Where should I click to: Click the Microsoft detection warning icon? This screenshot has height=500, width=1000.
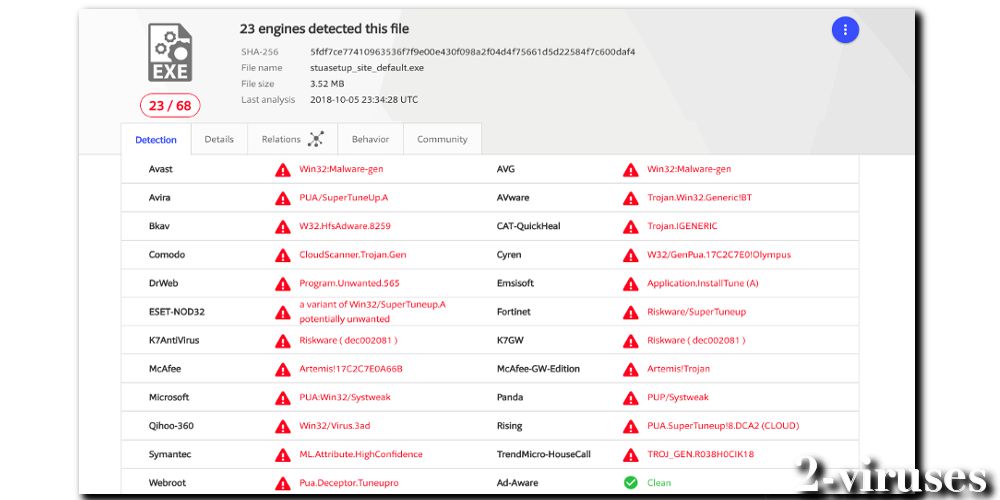(283, 398)
